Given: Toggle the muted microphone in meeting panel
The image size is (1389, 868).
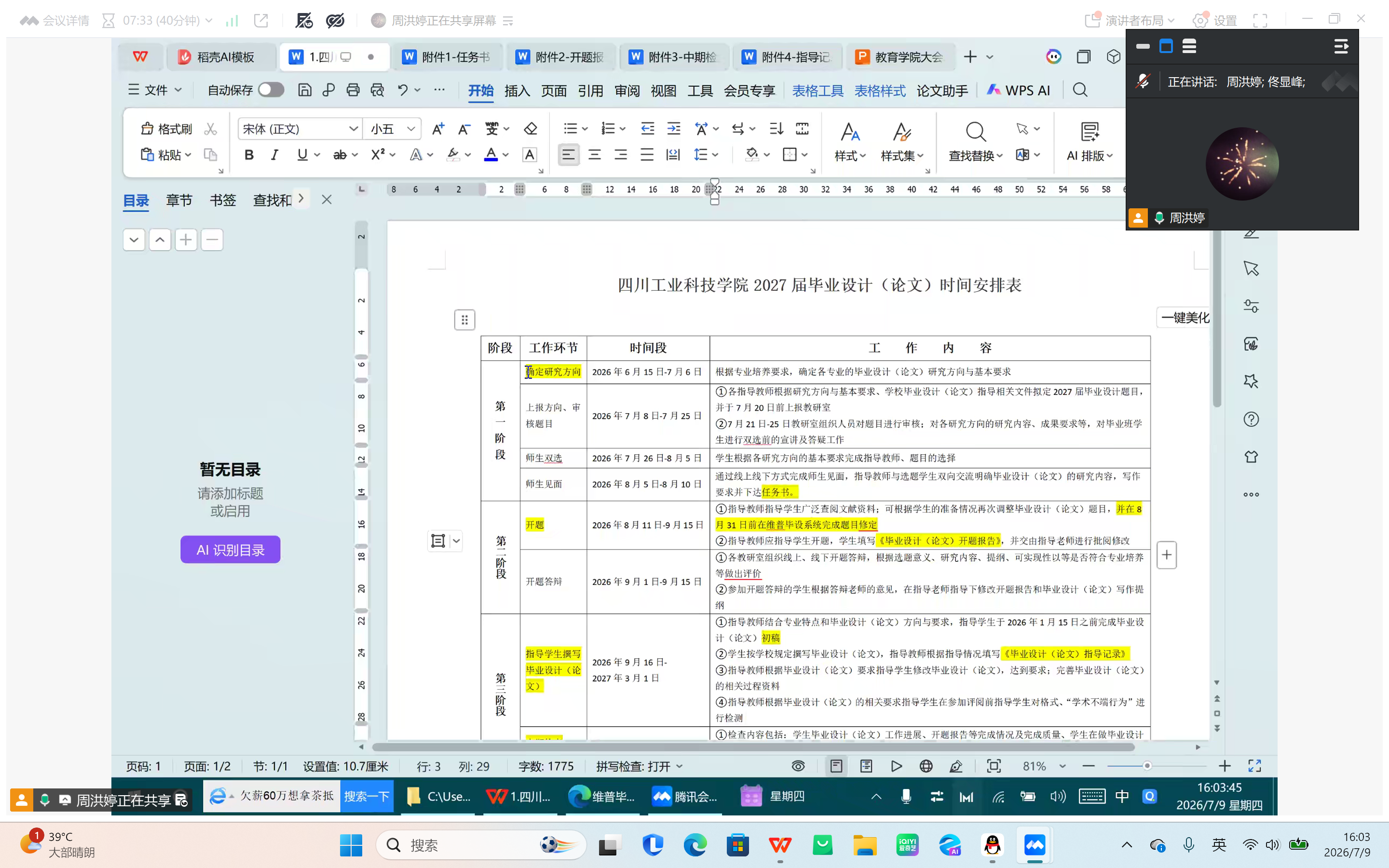Looking at the screenshot, I should pos(1143,81).
